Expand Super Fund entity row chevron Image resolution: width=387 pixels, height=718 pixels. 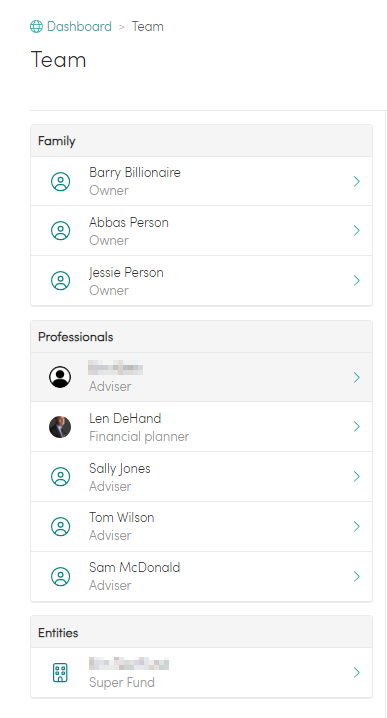(357, 672)
